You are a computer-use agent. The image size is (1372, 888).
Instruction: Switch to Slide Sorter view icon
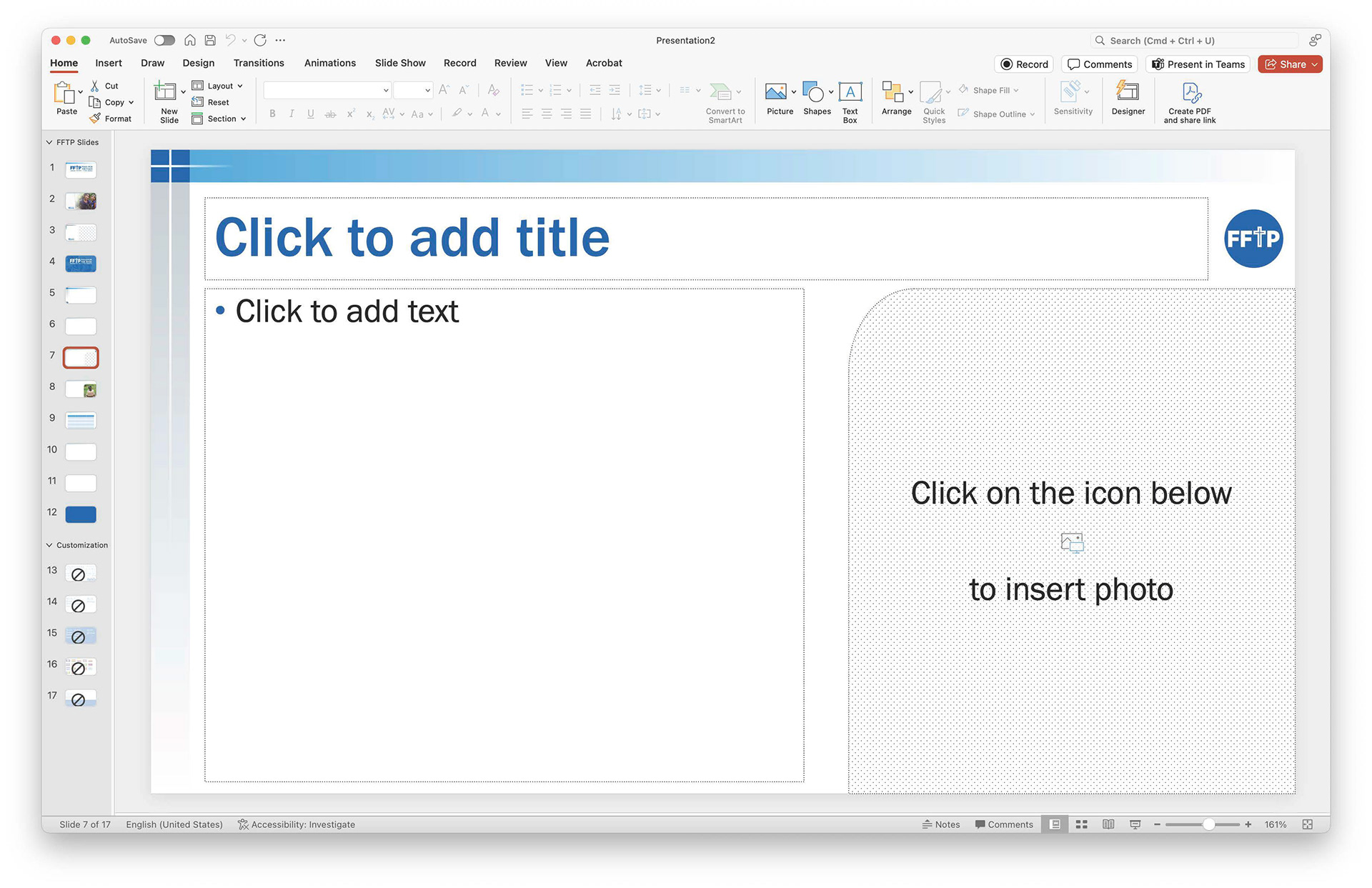(x=1081, y=824)
